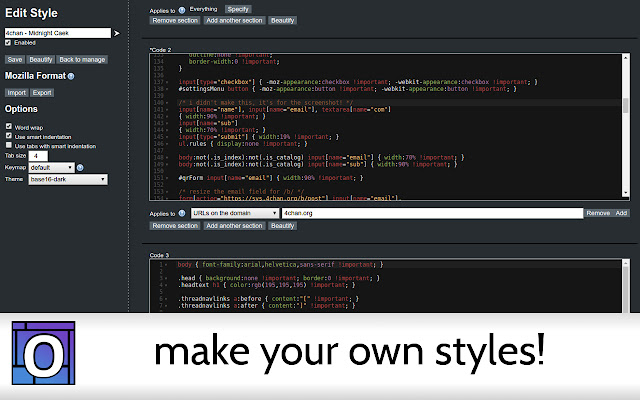Click help icon beside the URLs on the domain dropdown
The height and width of the screenshot is (400, 640).
click(181, 213)
